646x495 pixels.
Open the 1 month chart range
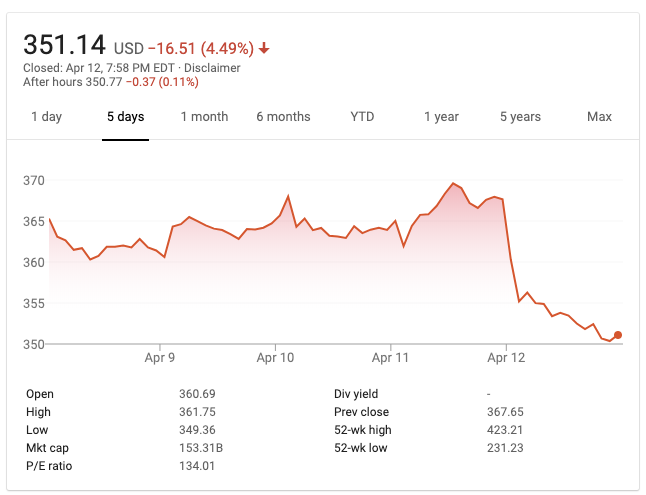204,117
